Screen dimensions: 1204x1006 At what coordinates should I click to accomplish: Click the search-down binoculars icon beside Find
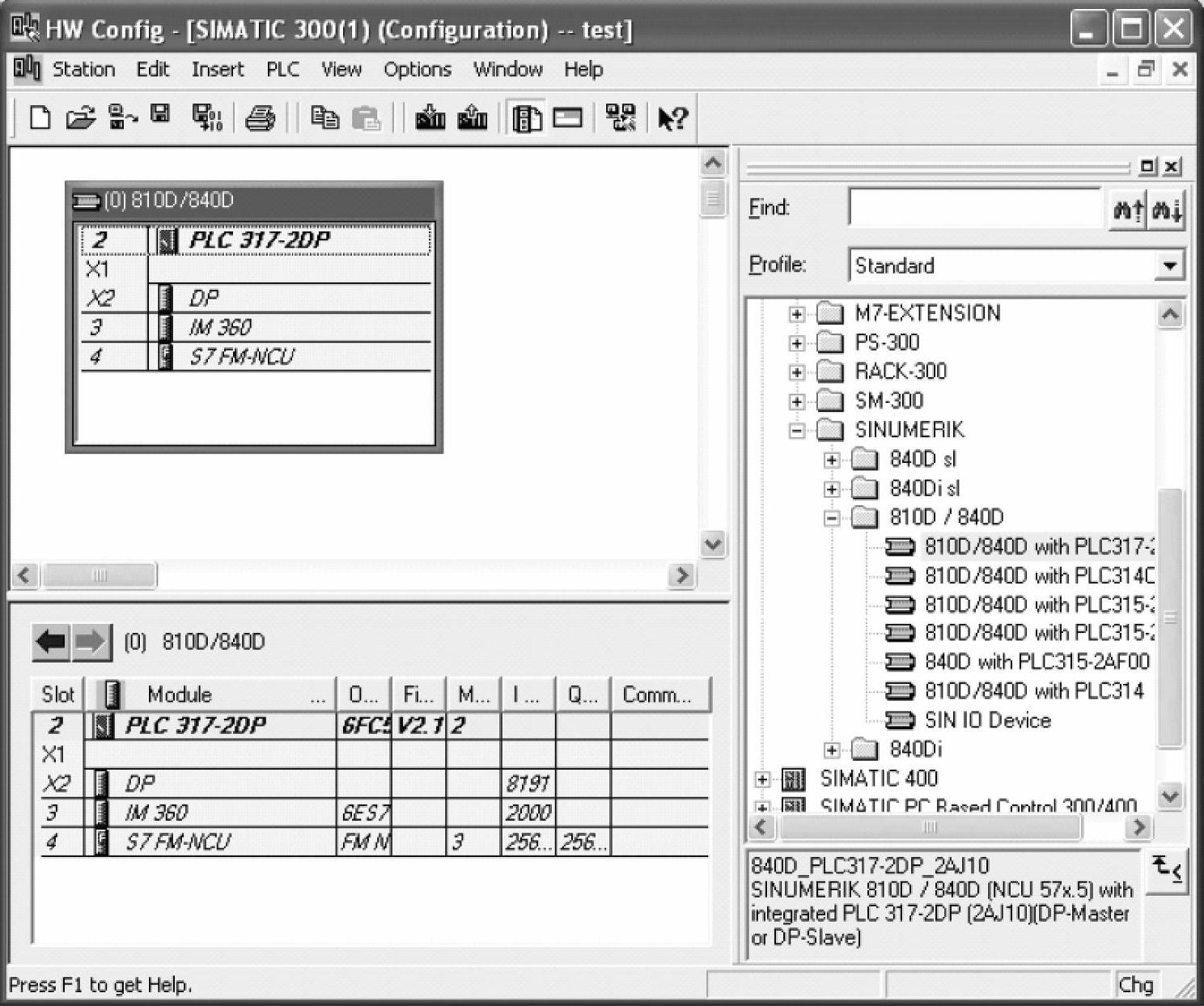(x=1167, y=210)
